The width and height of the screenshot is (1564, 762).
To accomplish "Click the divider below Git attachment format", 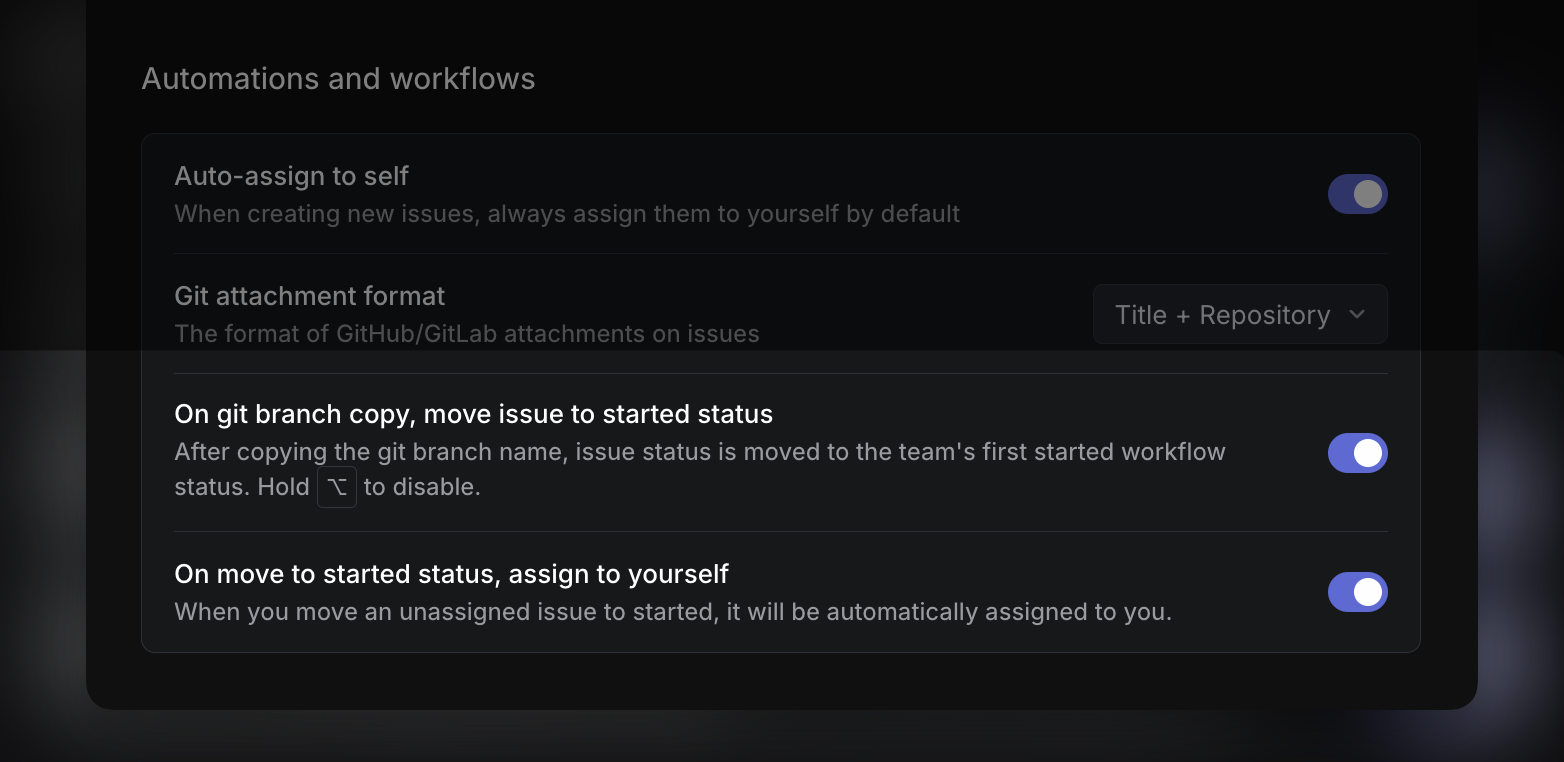I will pyautogui.click(x=780, y=370).
